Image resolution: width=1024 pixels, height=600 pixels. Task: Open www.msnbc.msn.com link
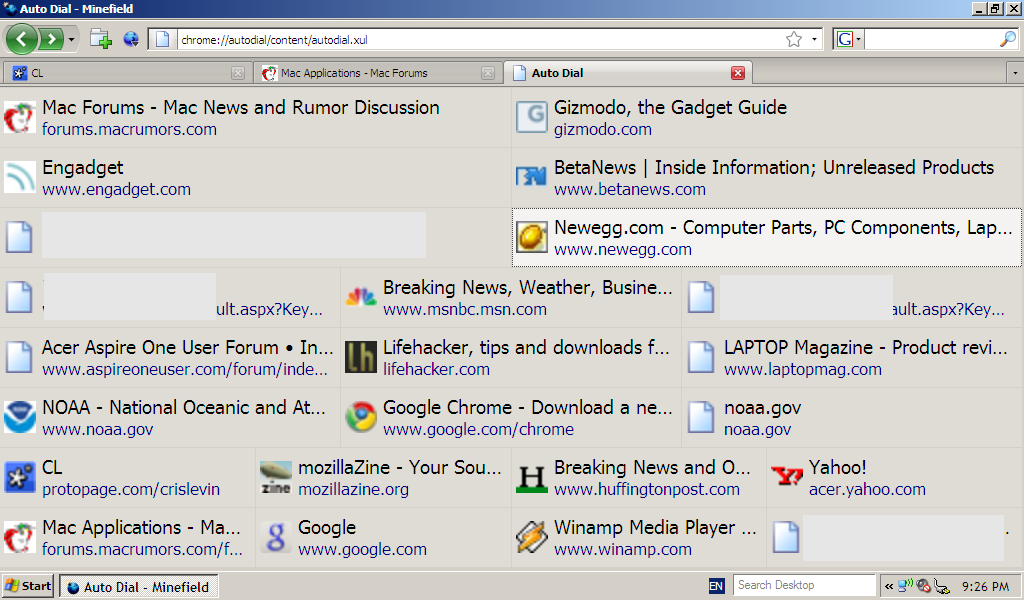coord(464,309)
